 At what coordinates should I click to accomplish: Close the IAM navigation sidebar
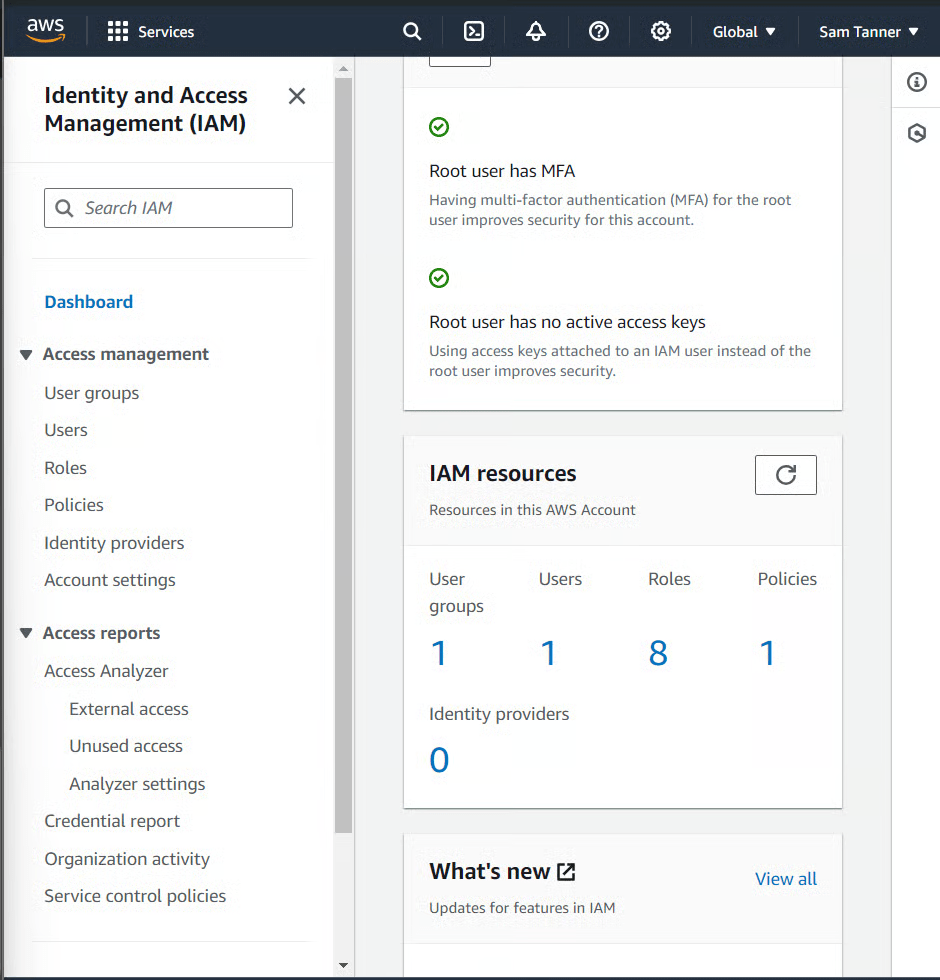click(297, 96)
